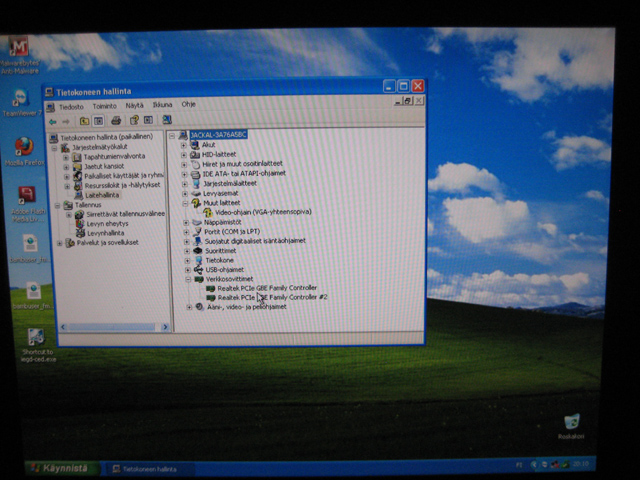
Task: Expand the Järjestelmälaitteet category
Action: [x=185, y=184]
